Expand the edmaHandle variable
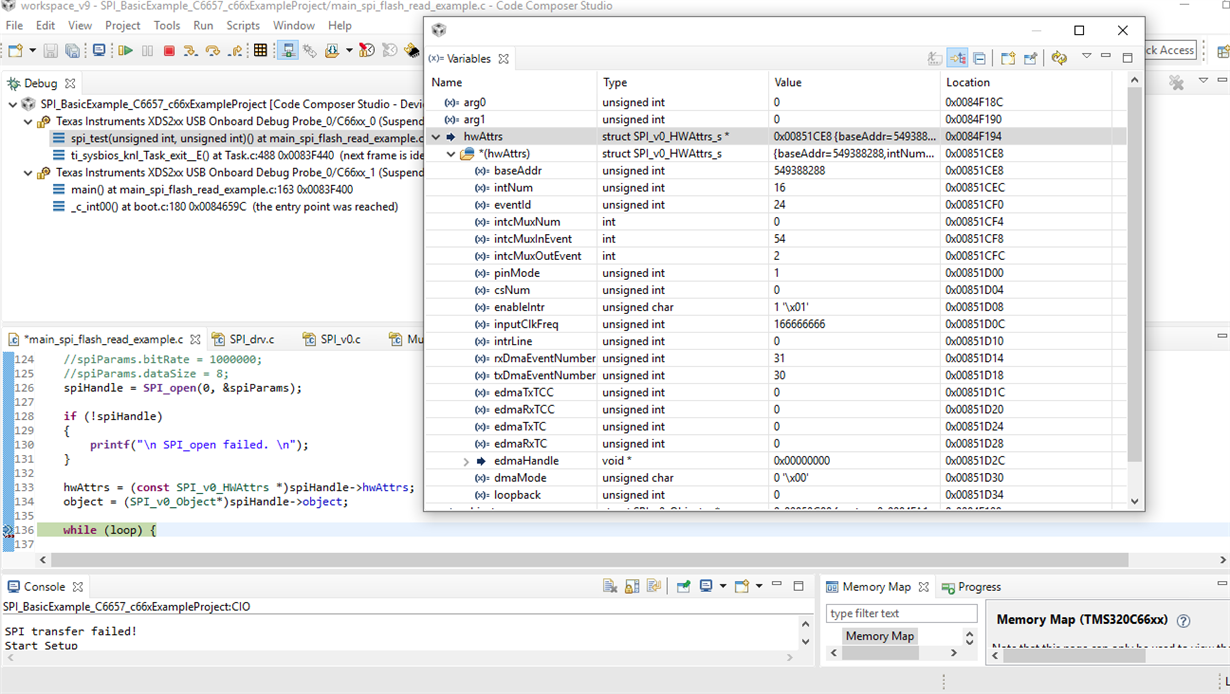This screenshot has height=694, width=1230. click(466, 462)
